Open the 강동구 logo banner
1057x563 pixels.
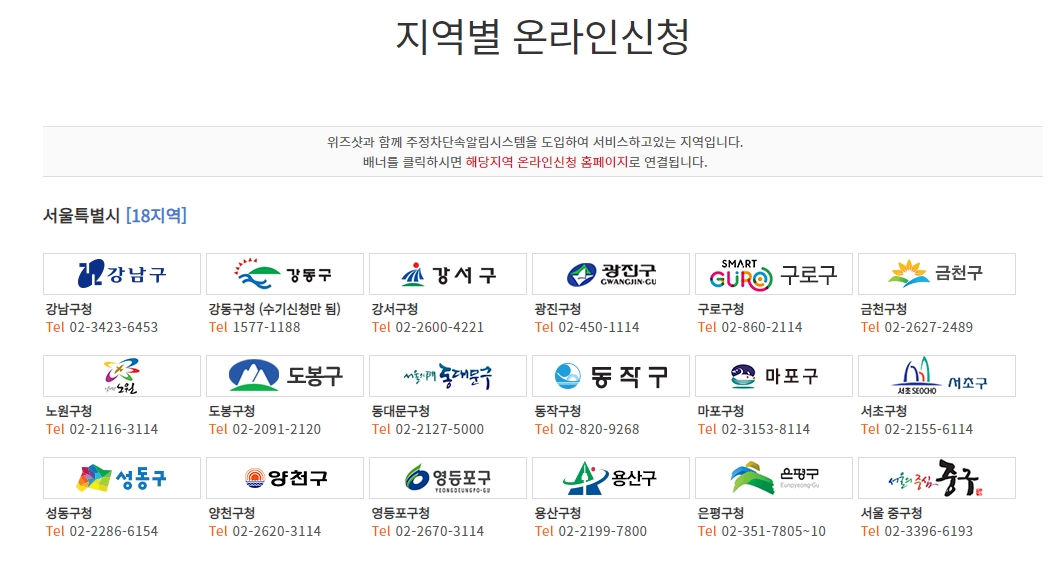285,274
